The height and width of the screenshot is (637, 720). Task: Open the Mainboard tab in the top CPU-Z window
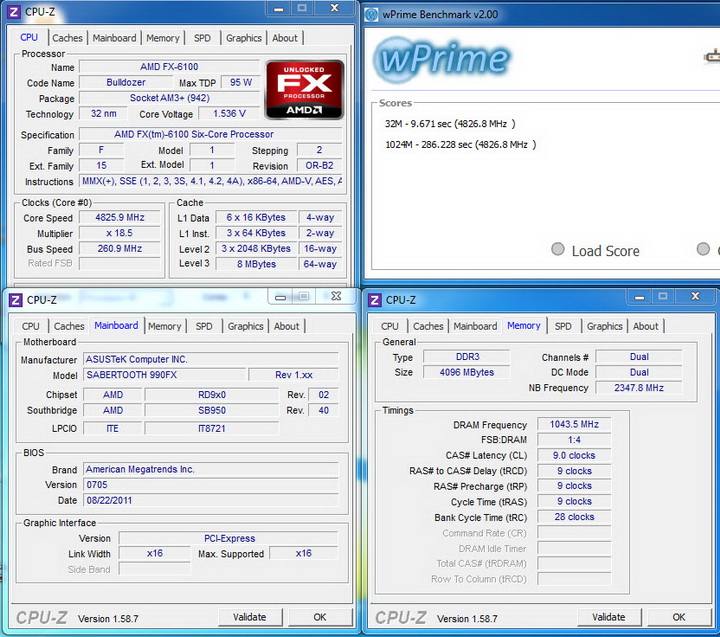(114, 38)
